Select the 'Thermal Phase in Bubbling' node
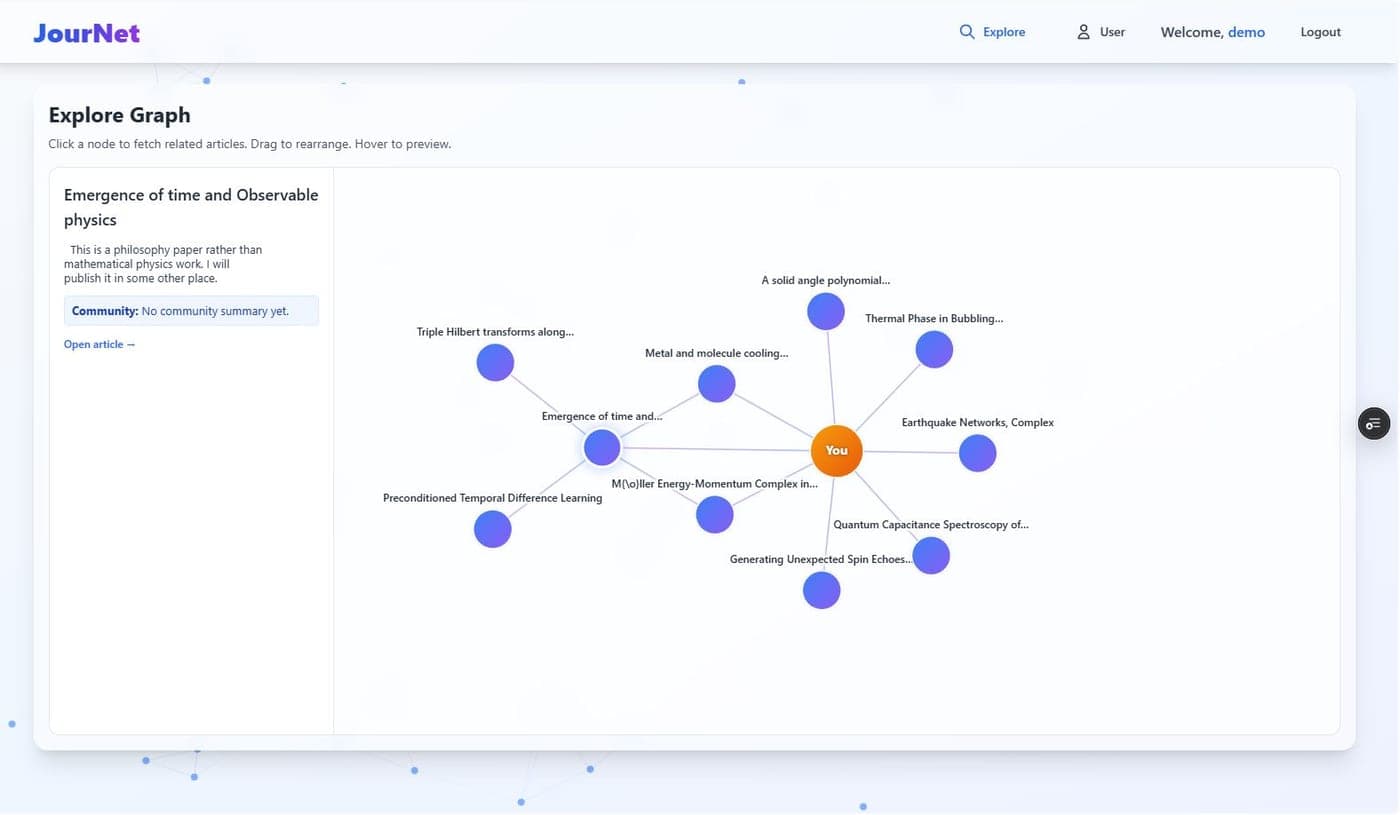Image resolution: width=1400 pixels, height=815 pixels. [934, 350]
